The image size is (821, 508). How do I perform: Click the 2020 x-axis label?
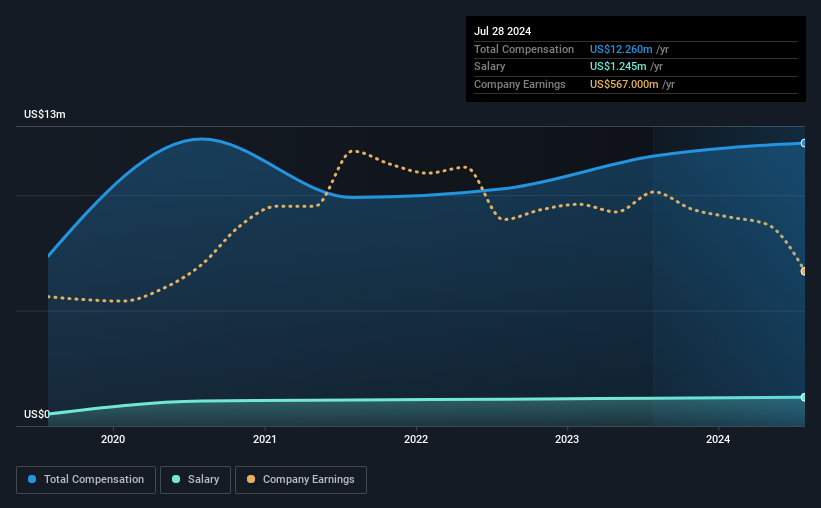click(113, 439)
